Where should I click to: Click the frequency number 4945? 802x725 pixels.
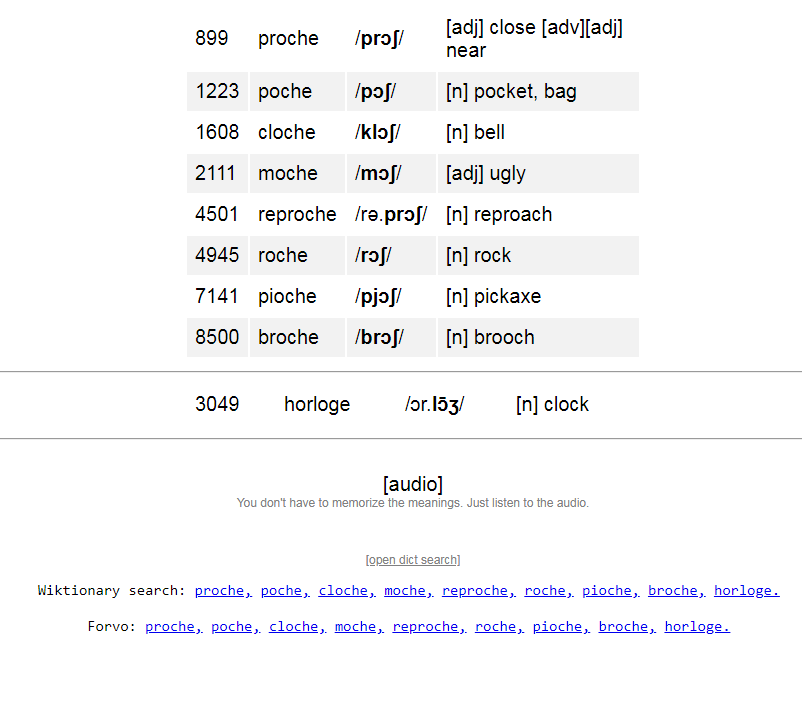pyautogui.click(x=217, y=255)
